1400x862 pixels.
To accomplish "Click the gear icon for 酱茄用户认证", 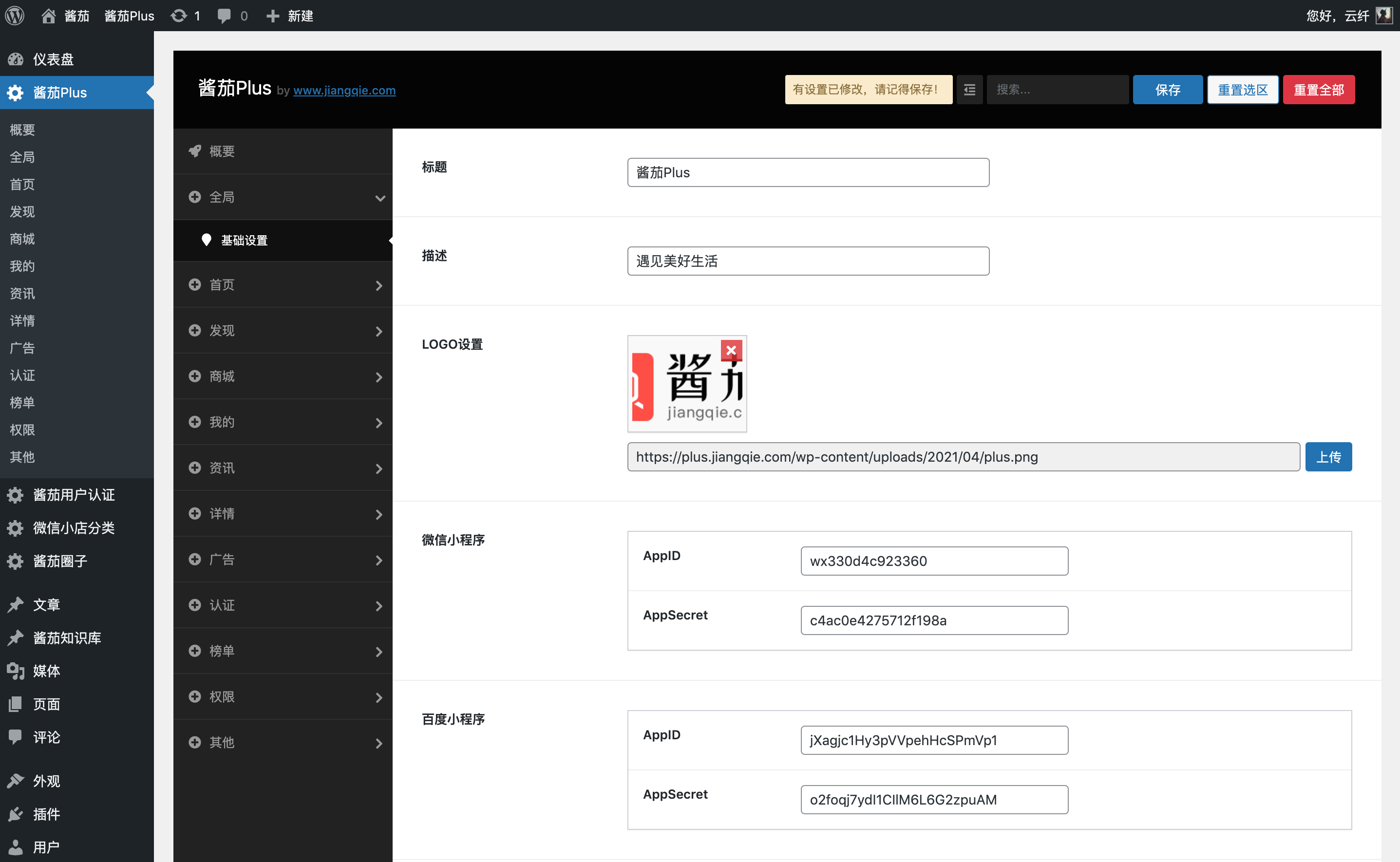I will [16, 495].
